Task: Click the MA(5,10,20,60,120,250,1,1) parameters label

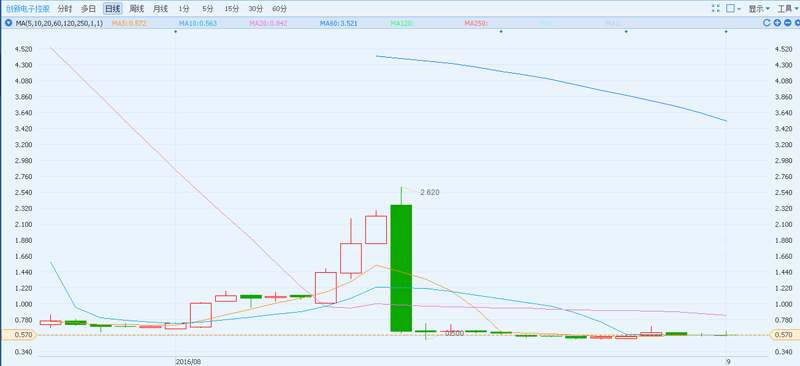Action: pos(59,23)
